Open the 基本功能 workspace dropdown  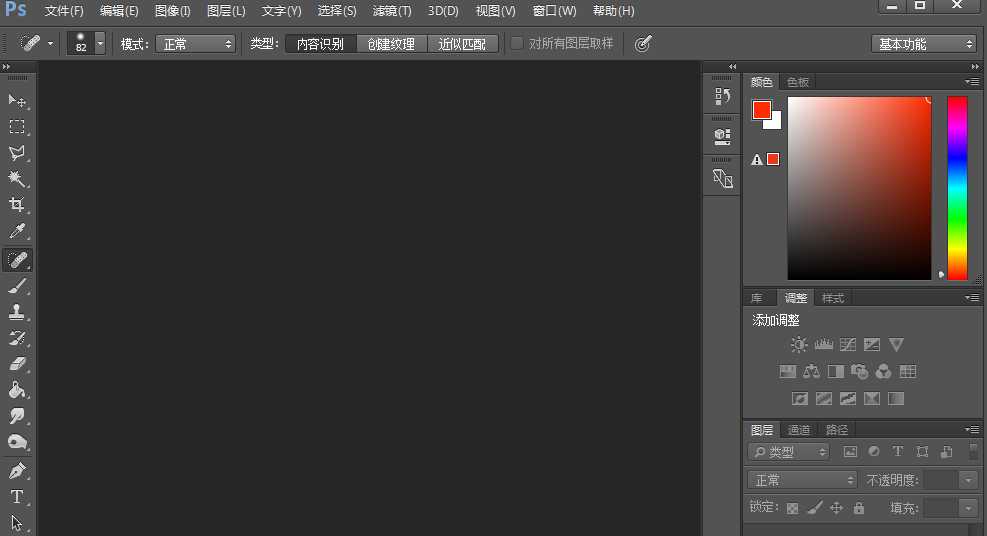923,44
